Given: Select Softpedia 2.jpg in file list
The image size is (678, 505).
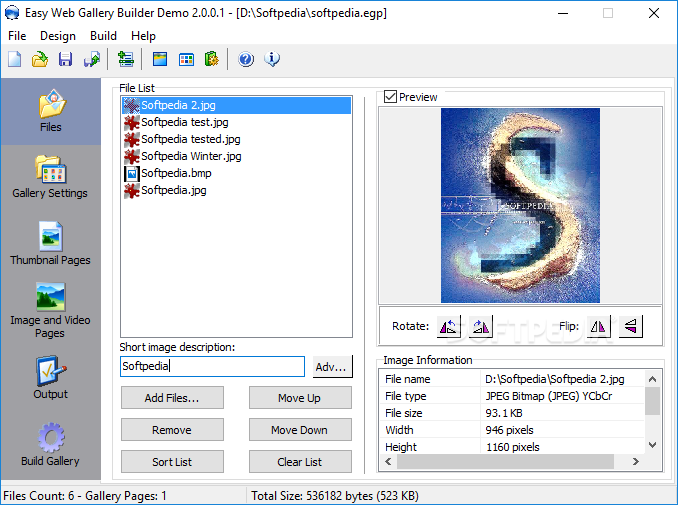Looking at the screenshot, I should coord(237,105).
